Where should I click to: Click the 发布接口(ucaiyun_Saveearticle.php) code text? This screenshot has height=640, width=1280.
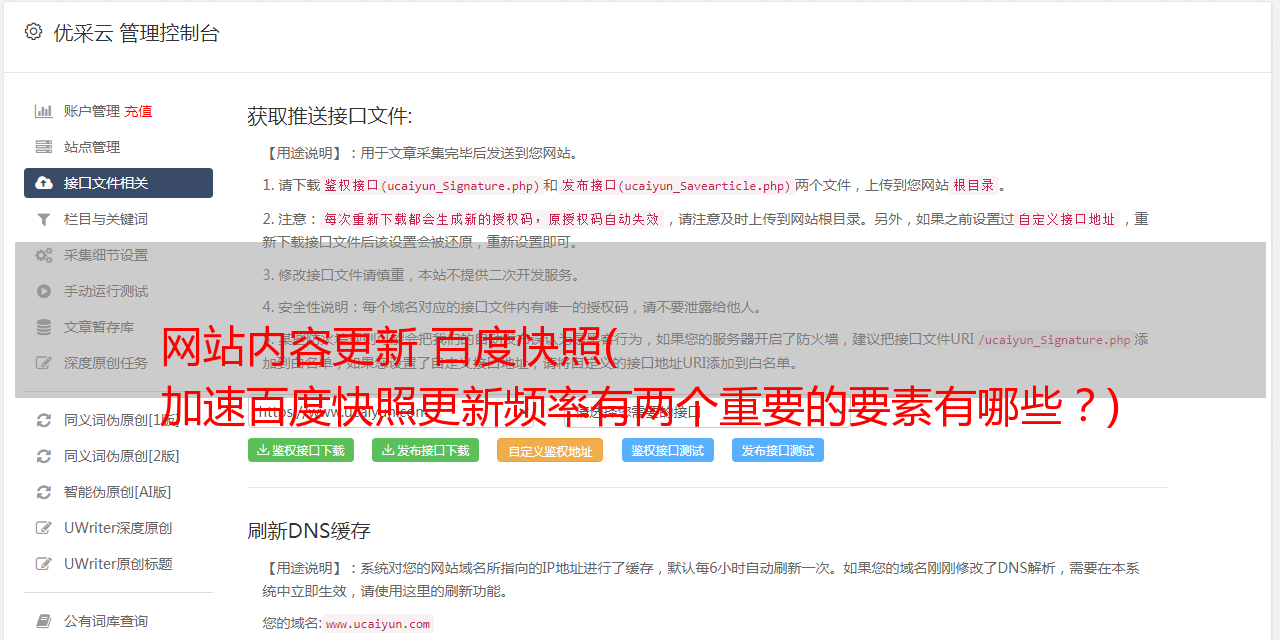pos(676,186)
